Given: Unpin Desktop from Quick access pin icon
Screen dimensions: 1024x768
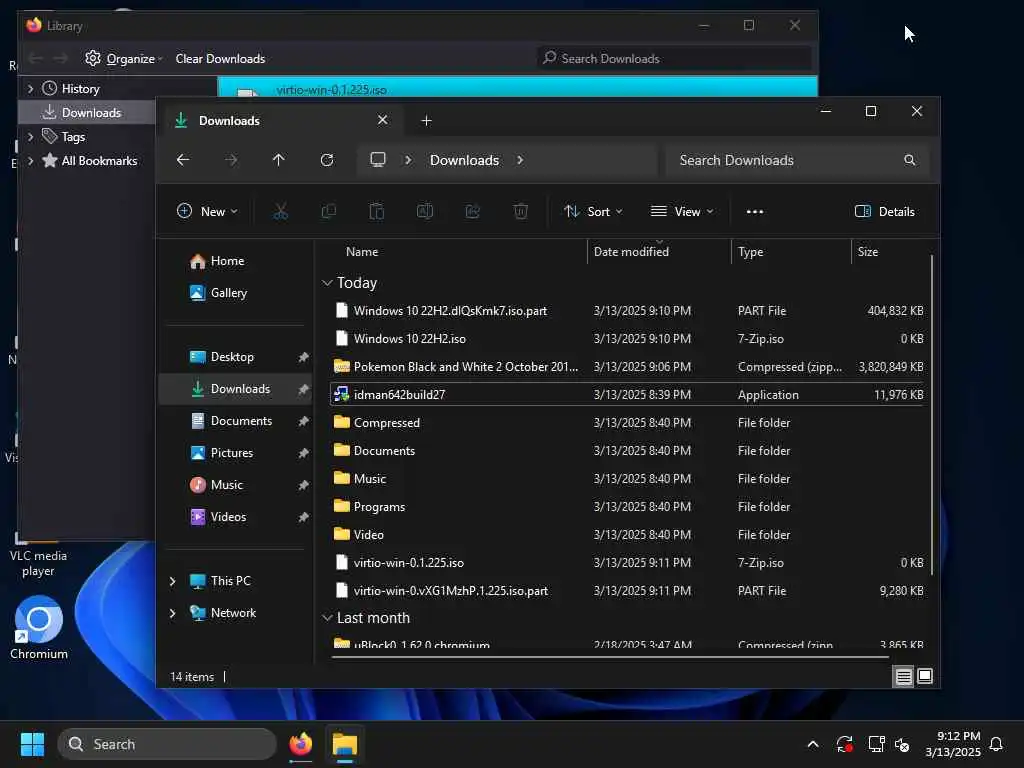Looking at the screenshot, I should point(303,357).
